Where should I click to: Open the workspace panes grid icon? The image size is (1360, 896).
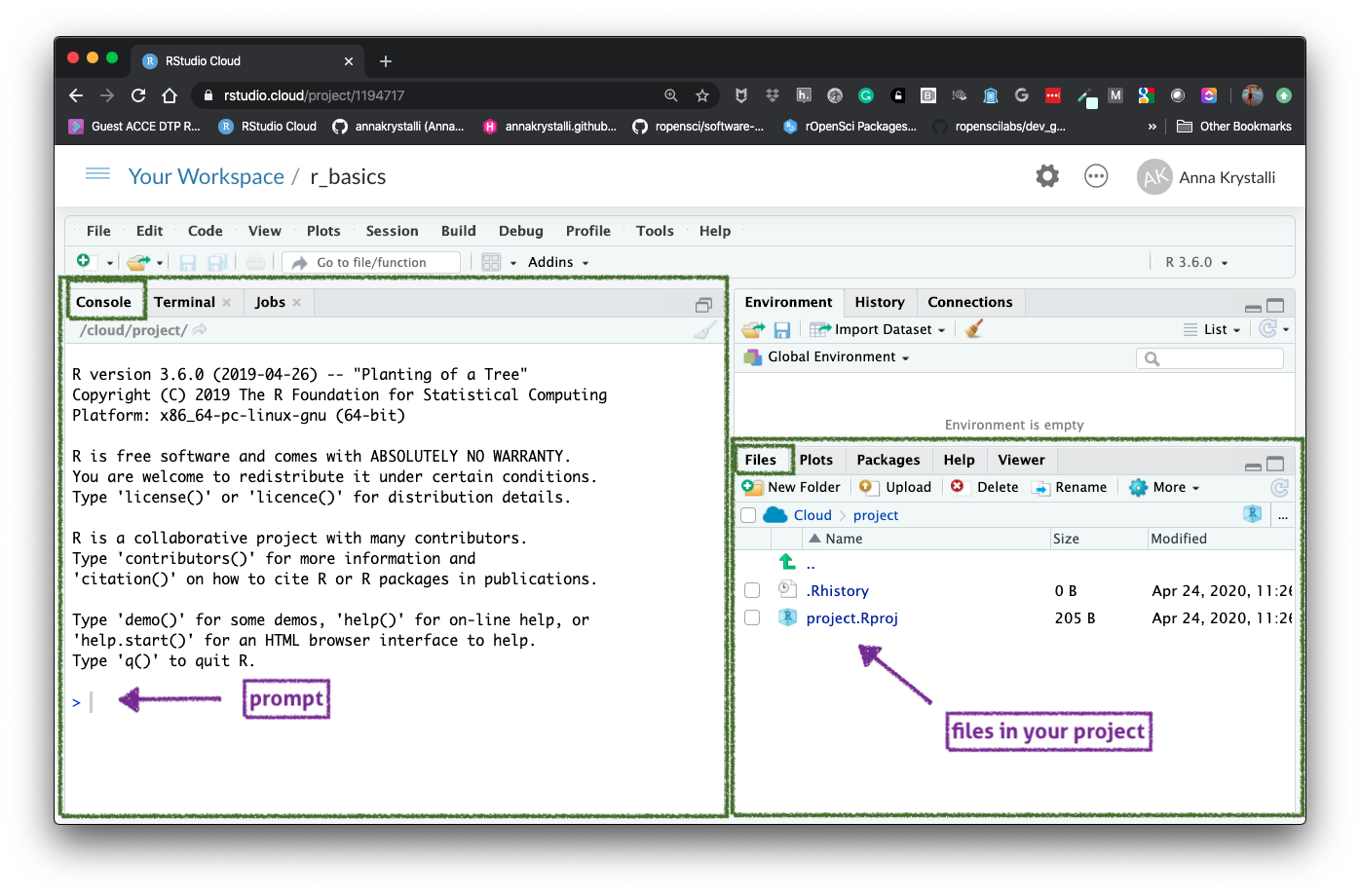click(x=491, y=262)
